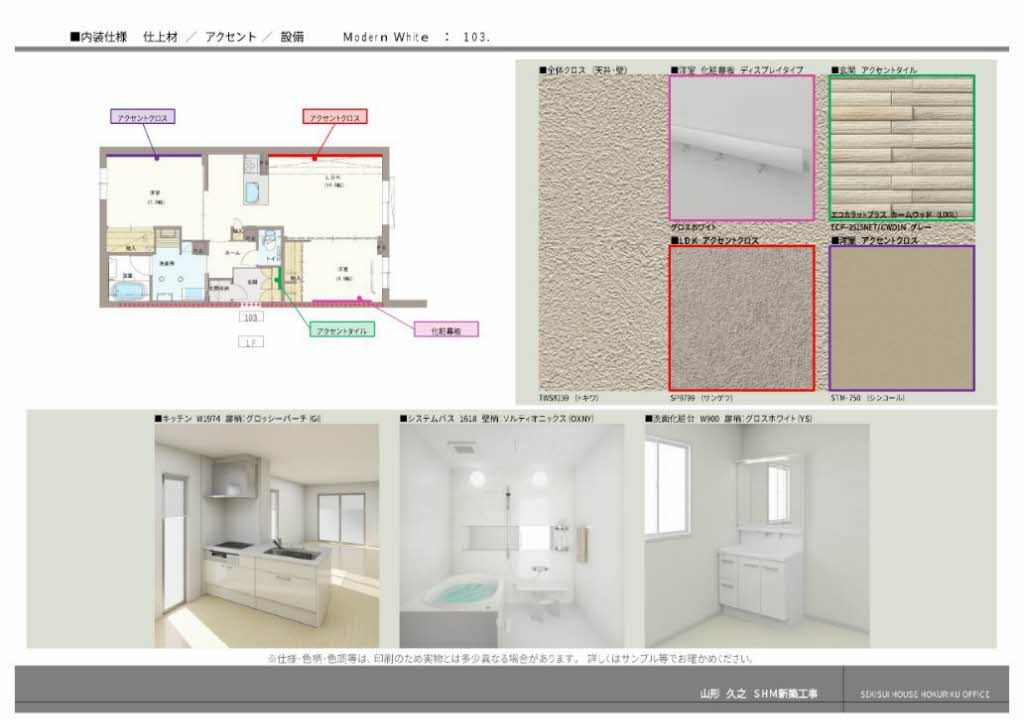Open the kitchen W1974 rendering image
Viewport: 1024px width, 720px height.
tap(266, 535)
